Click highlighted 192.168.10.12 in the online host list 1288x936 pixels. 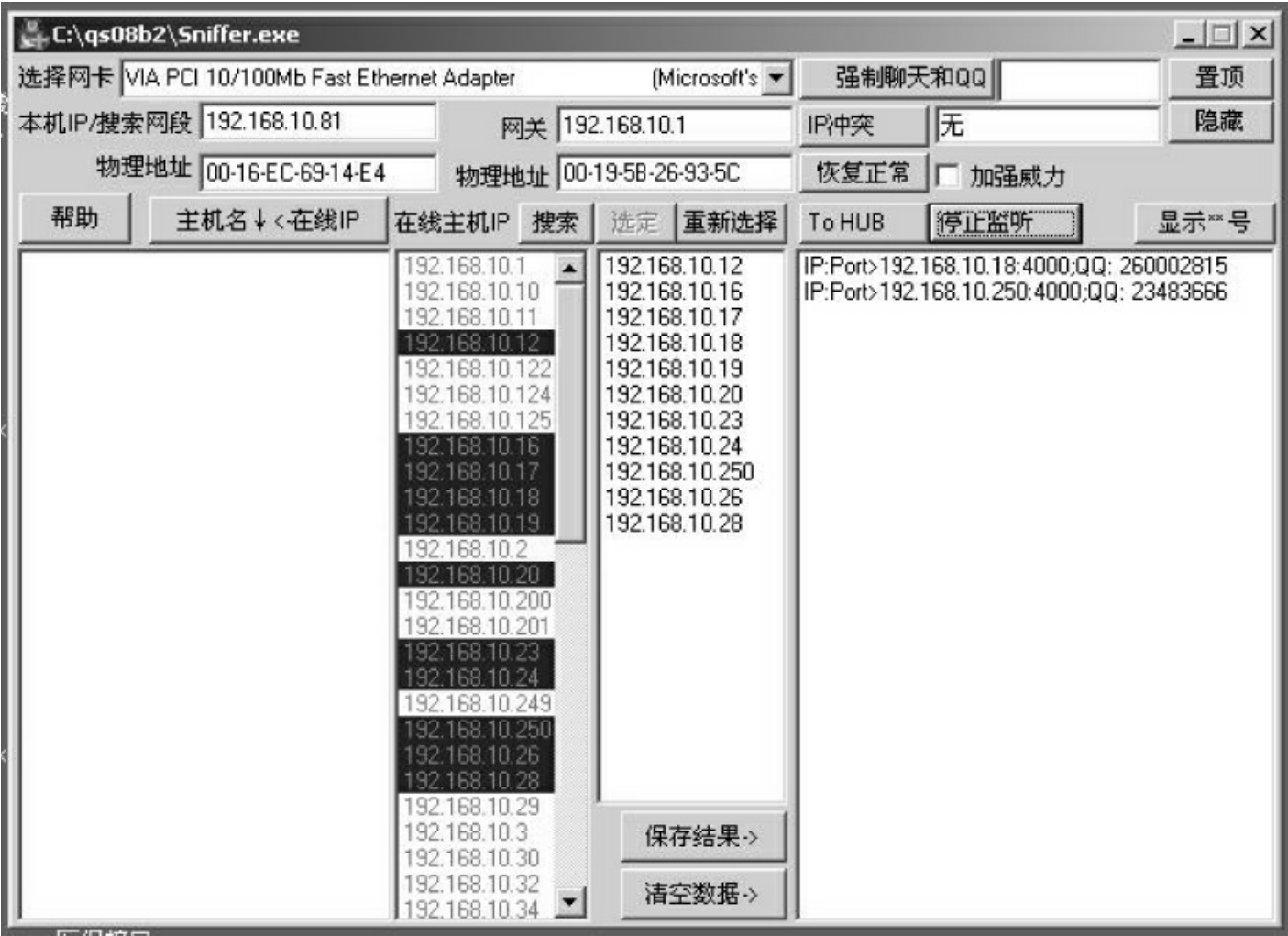tap(477, 343)
